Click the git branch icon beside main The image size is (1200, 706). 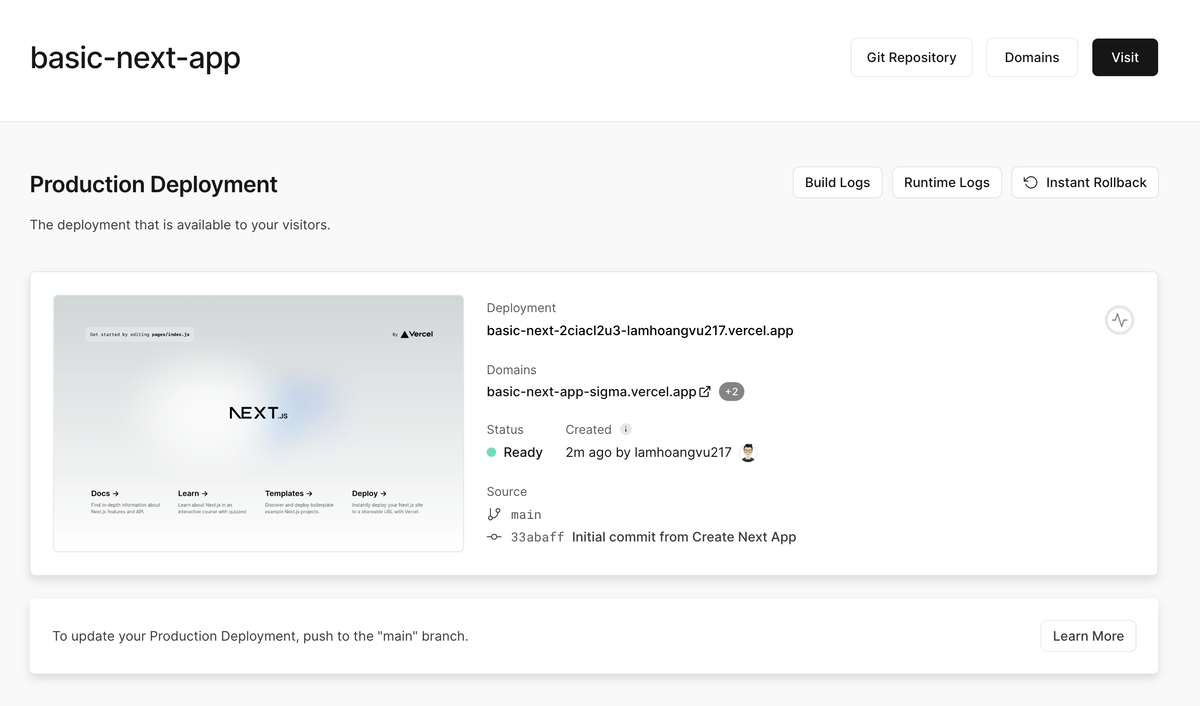[x=494, y=514]
